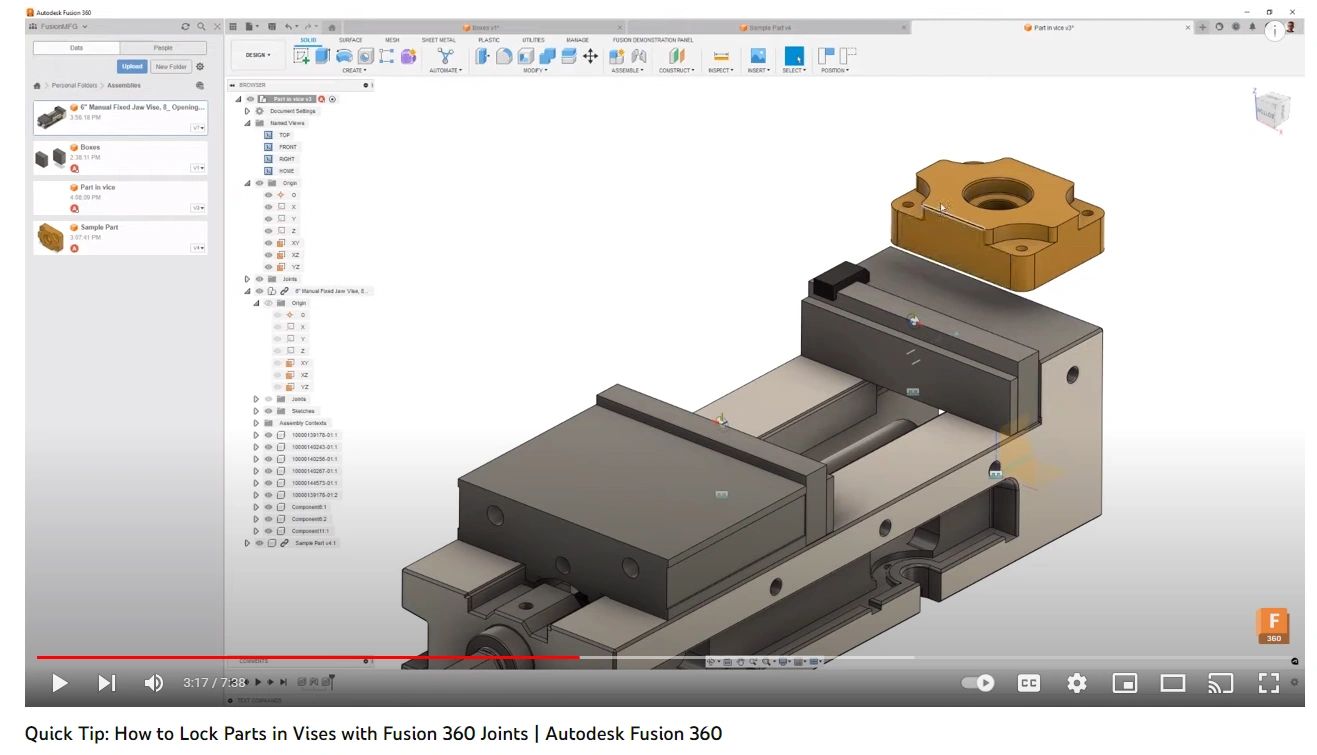Click the New Folder button
1317x755 pixels.
172,66
